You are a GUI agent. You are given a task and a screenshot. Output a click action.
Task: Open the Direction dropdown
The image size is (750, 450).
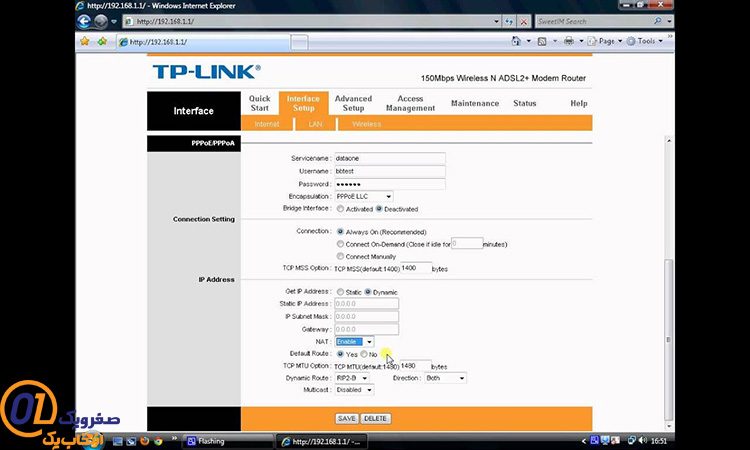tap(445, 378)
